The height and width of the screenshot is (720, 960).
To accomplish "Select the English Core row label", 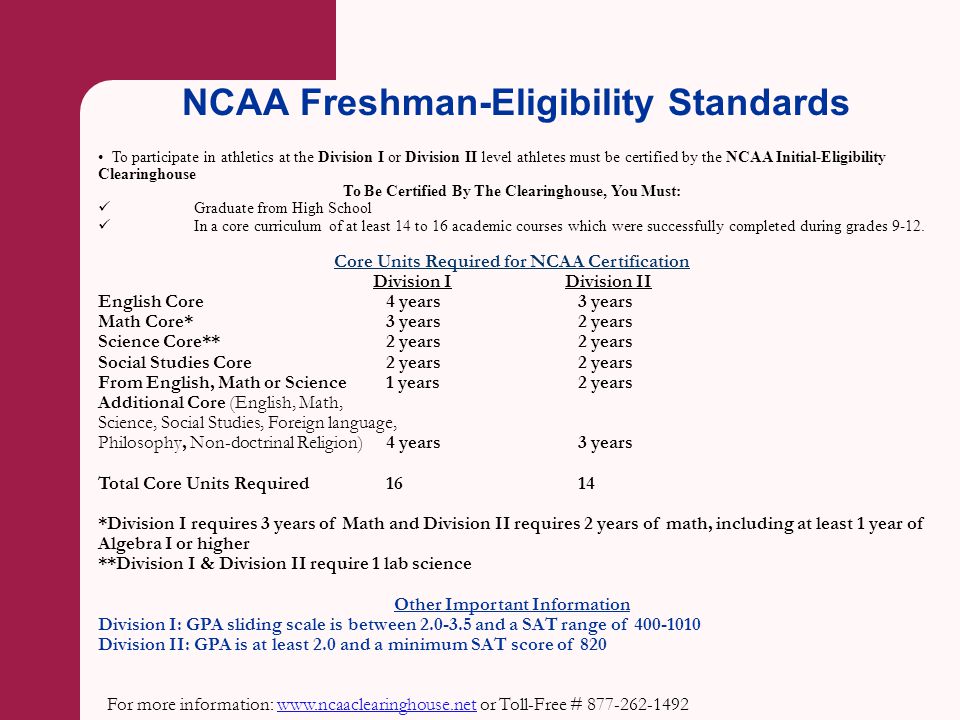I will 151,302.
